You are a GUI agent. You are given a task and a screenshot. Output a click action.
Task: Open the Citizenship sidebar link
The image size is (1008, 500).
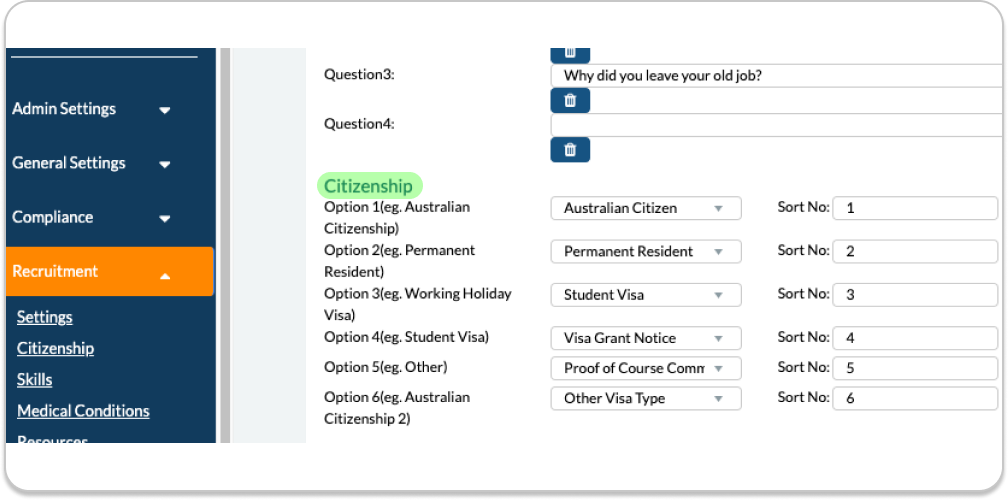coord(56,348)
